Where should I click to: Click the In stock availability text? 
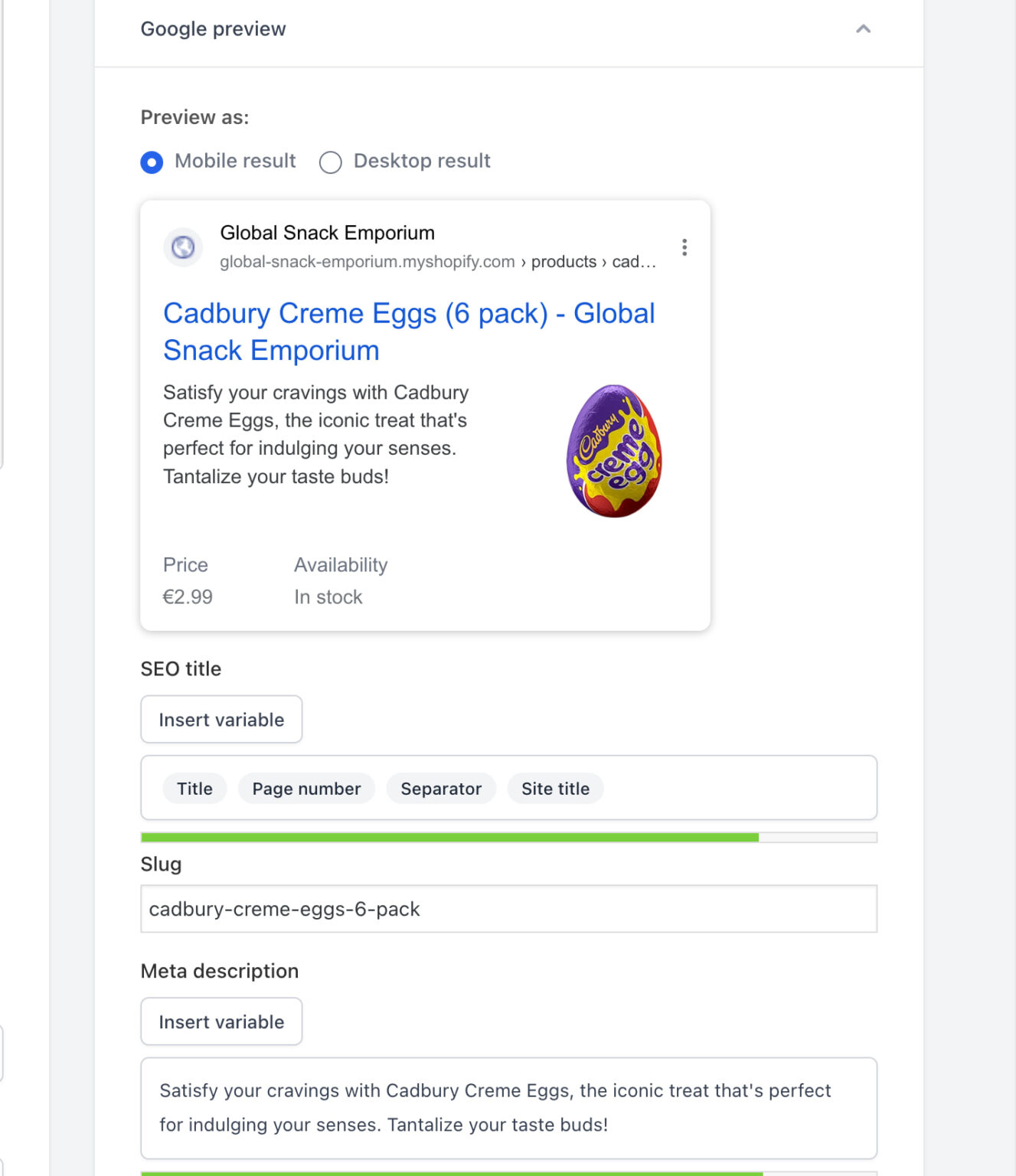coord(328,596)
